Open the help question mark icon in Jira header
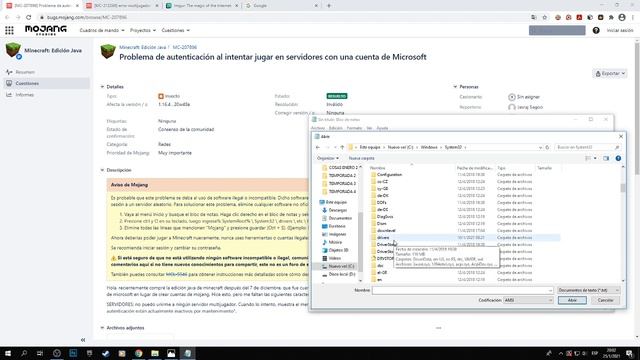The height and width of the screenshot is (360, 640). tap(596, 30)
